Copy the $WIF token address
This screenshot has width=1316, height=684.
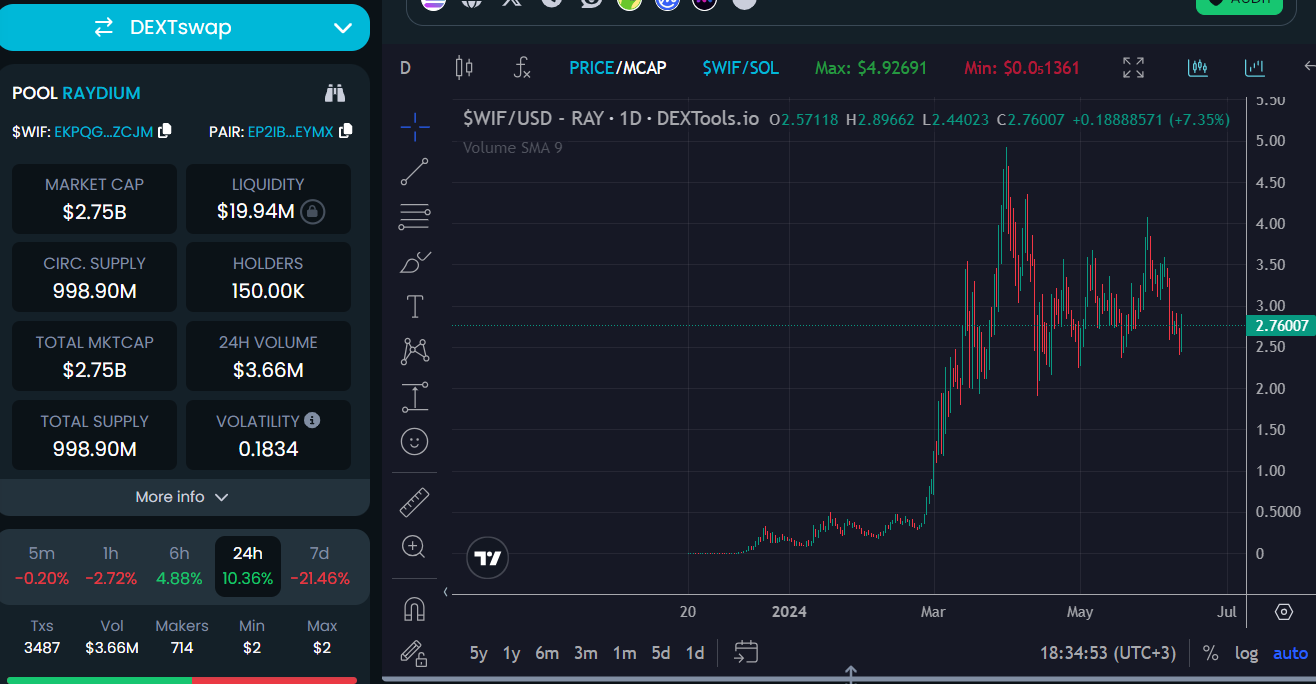(166, 131)
